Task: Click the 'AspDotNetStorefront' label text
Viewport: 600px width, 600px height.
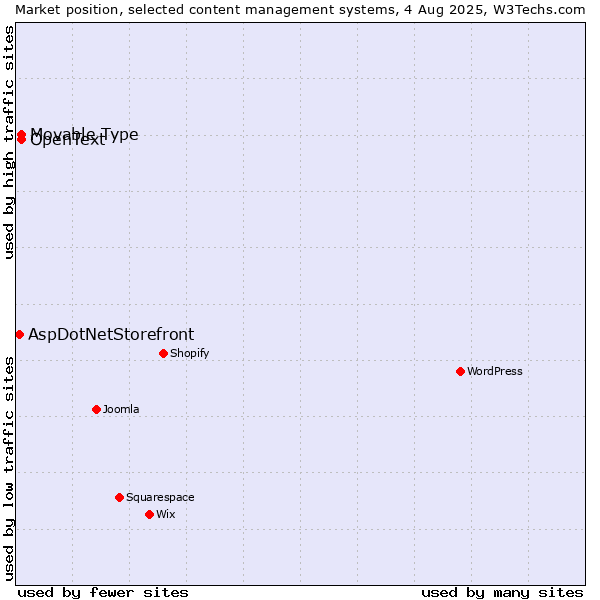Action: 111,335
